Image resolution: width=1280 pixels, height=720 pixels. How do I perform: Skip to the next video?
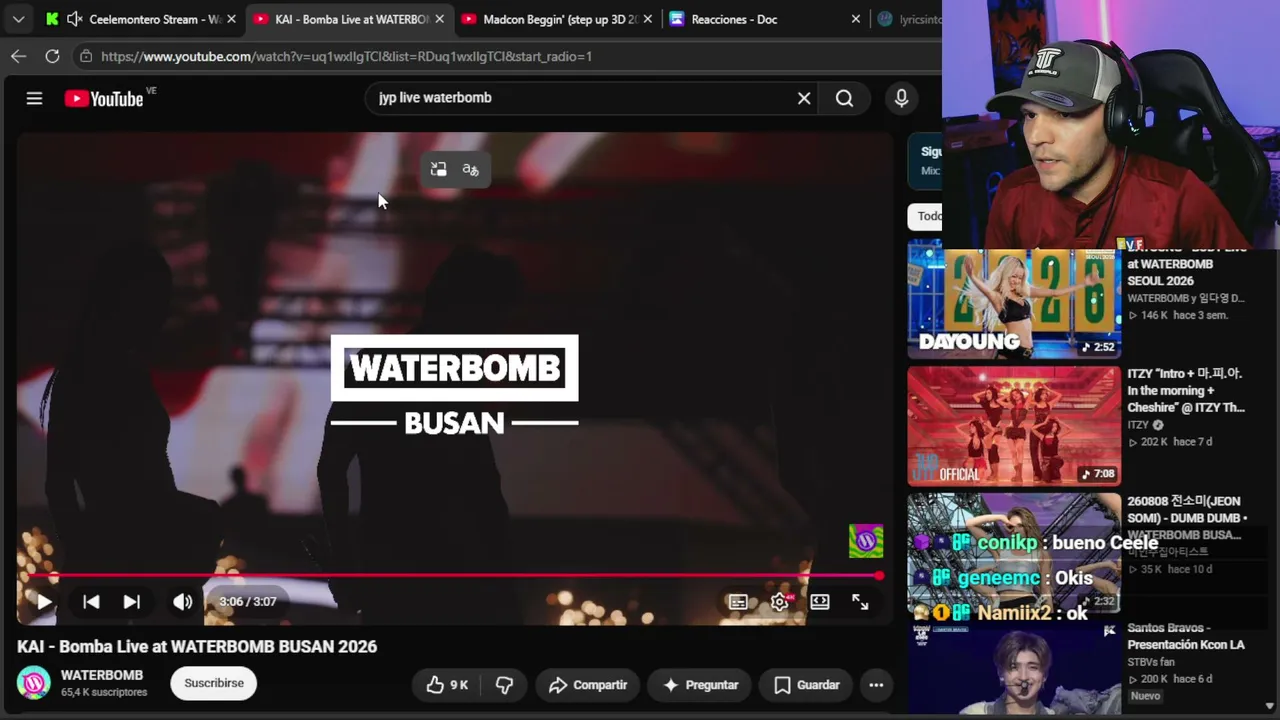click(131, 602)
